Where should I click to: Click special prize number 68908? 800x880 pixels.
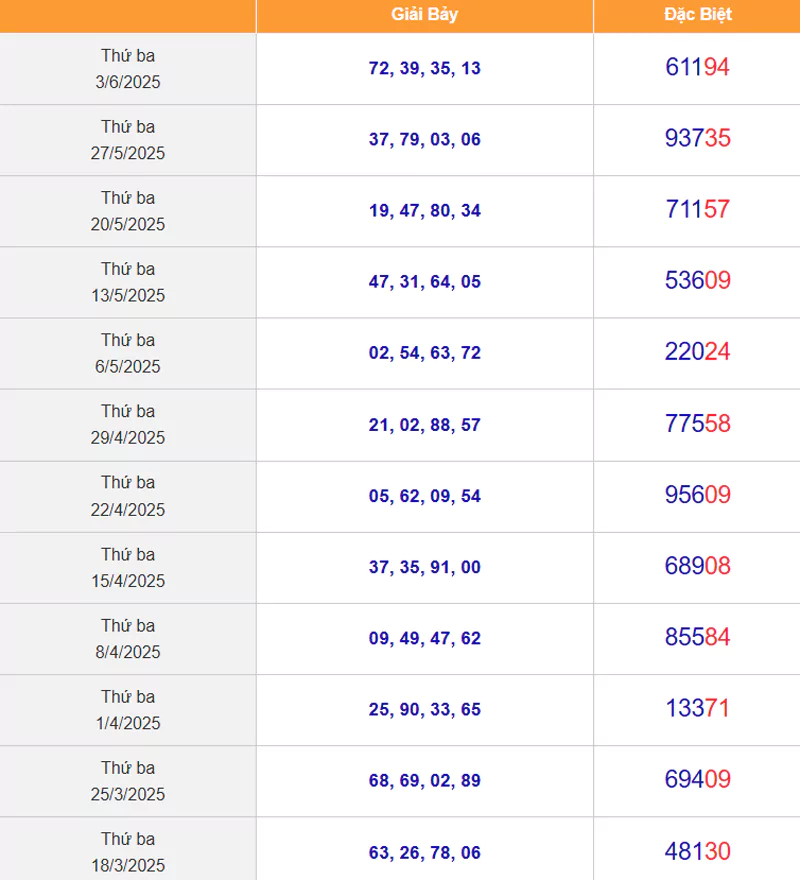[697, 566]
